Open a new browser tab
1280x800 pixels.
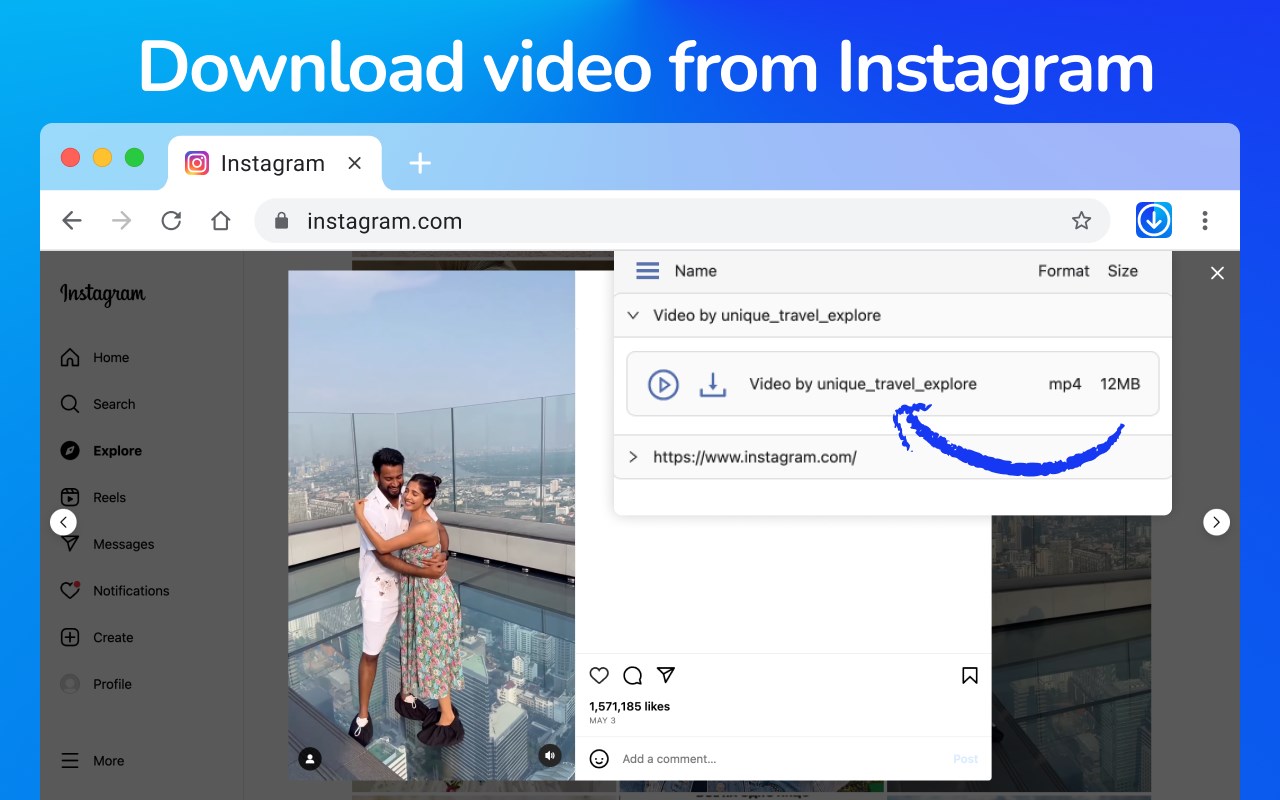[x=420, y=163]
